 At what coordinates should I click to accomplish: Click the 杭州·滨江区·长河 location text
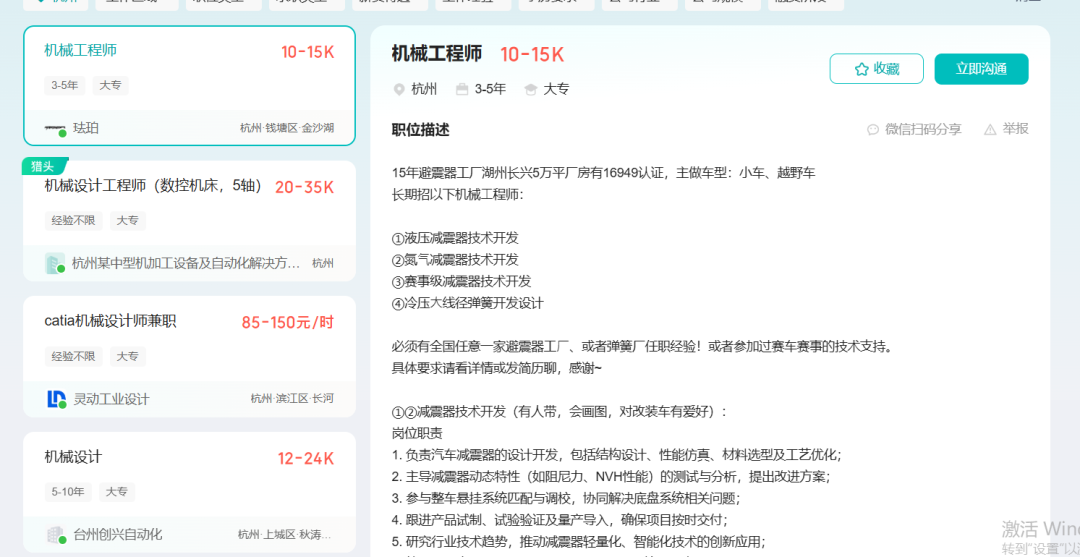point(292,399)
